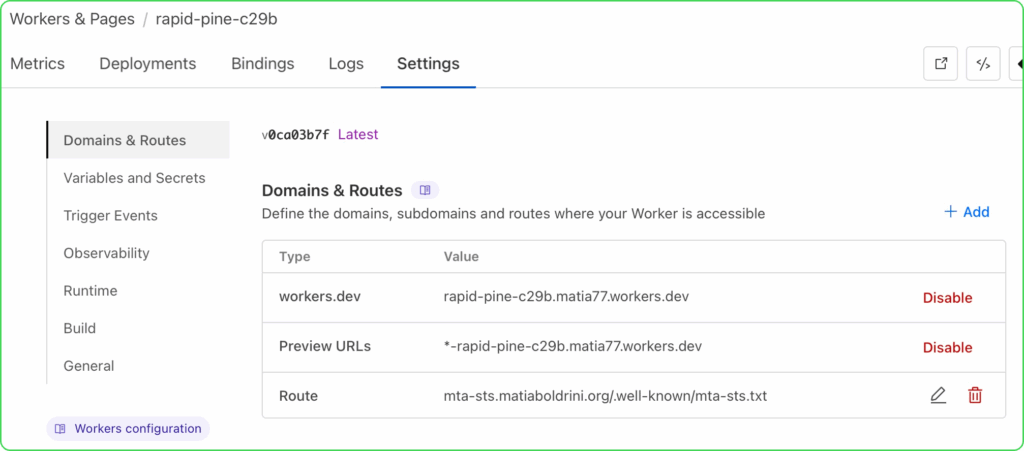1024x451 pixels.
Task: Open the Runtime settings section
Action: (90, 290)
